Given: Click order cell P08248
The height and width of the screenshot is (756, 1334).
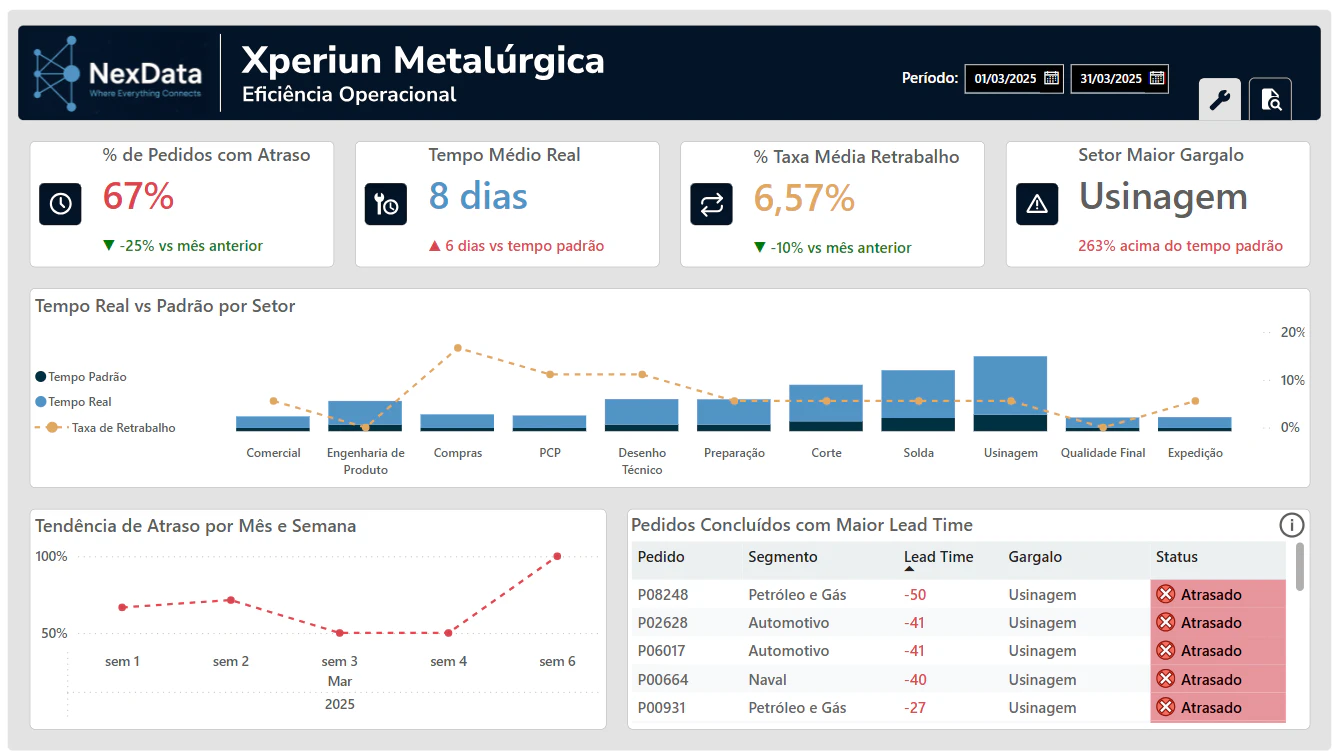Looking at the screenshot, I should click(663, 594).
